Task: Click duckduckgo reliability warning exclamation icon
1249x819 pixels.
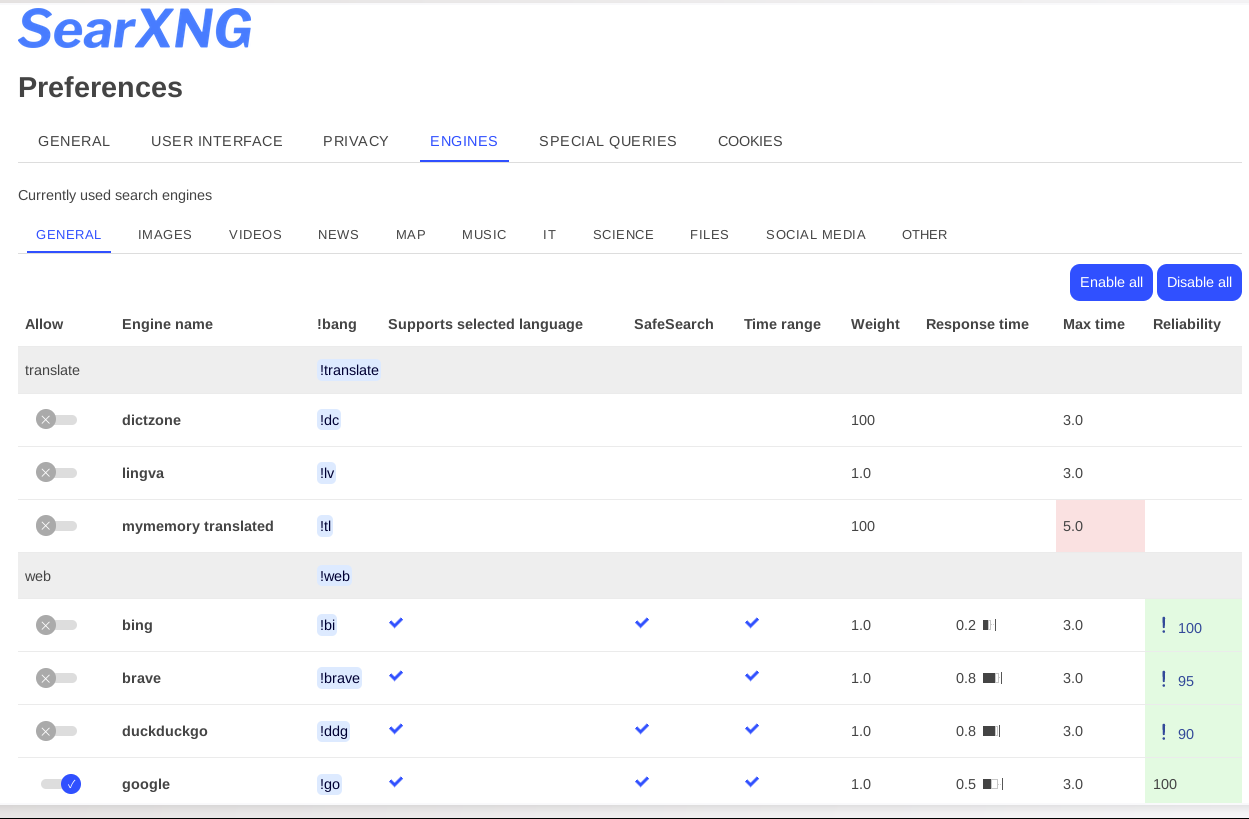Action: click(x=1163, y=732)
